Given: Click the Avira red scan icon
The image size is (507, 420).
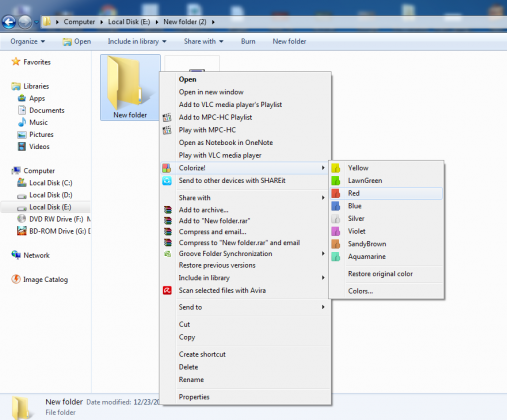Looking at the screenshot, I should (167, 290).
